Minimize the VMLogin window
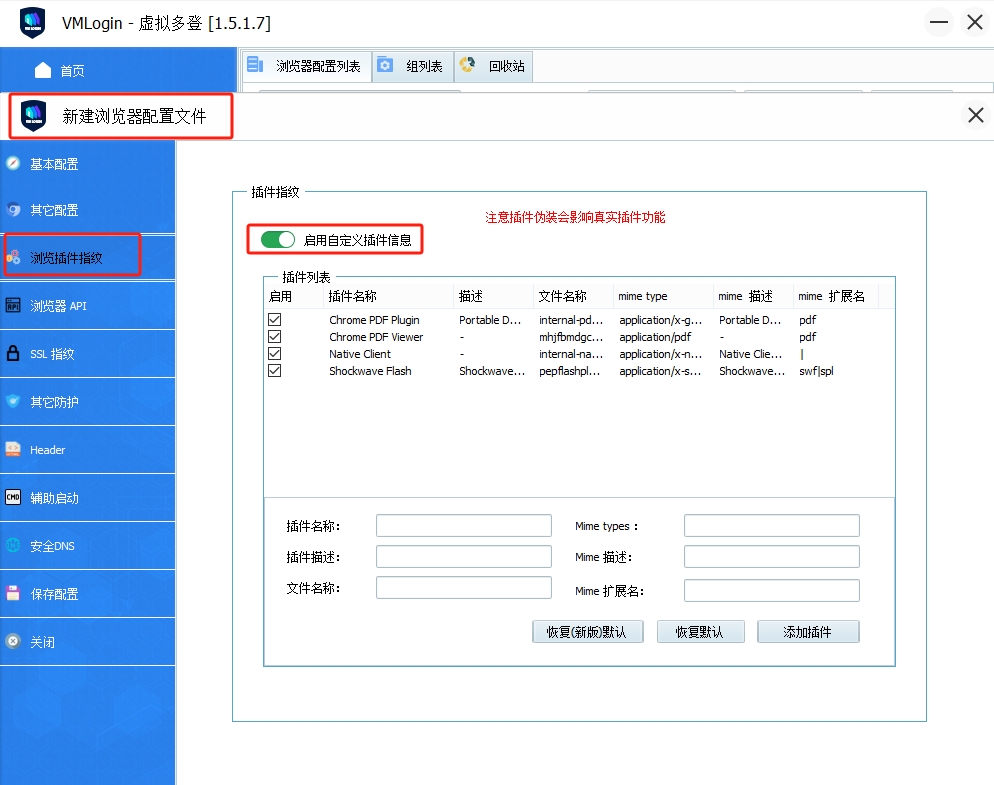 pyautogui.click(x=939, y=23)
